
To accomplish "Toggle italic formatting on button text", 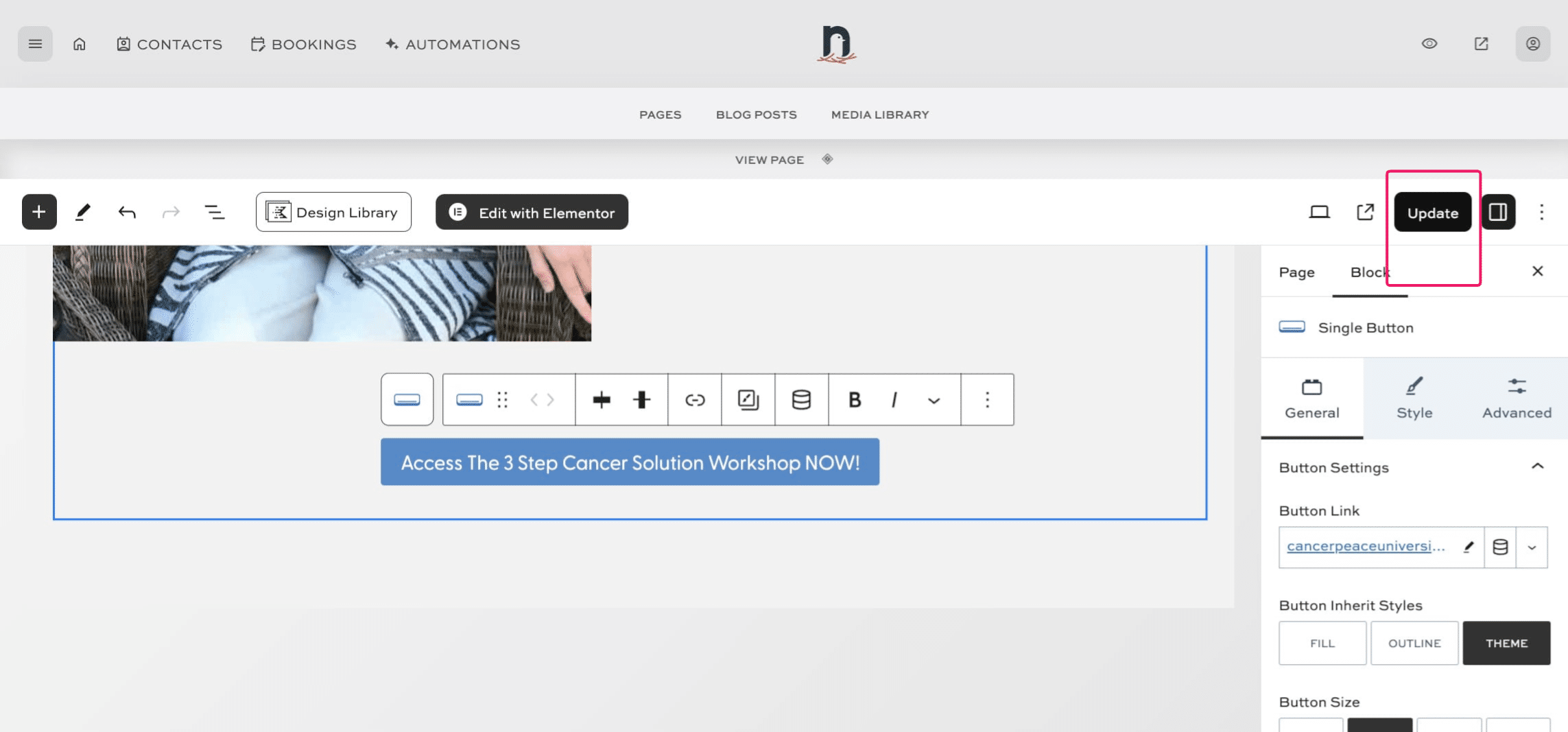I will [893, 399].
